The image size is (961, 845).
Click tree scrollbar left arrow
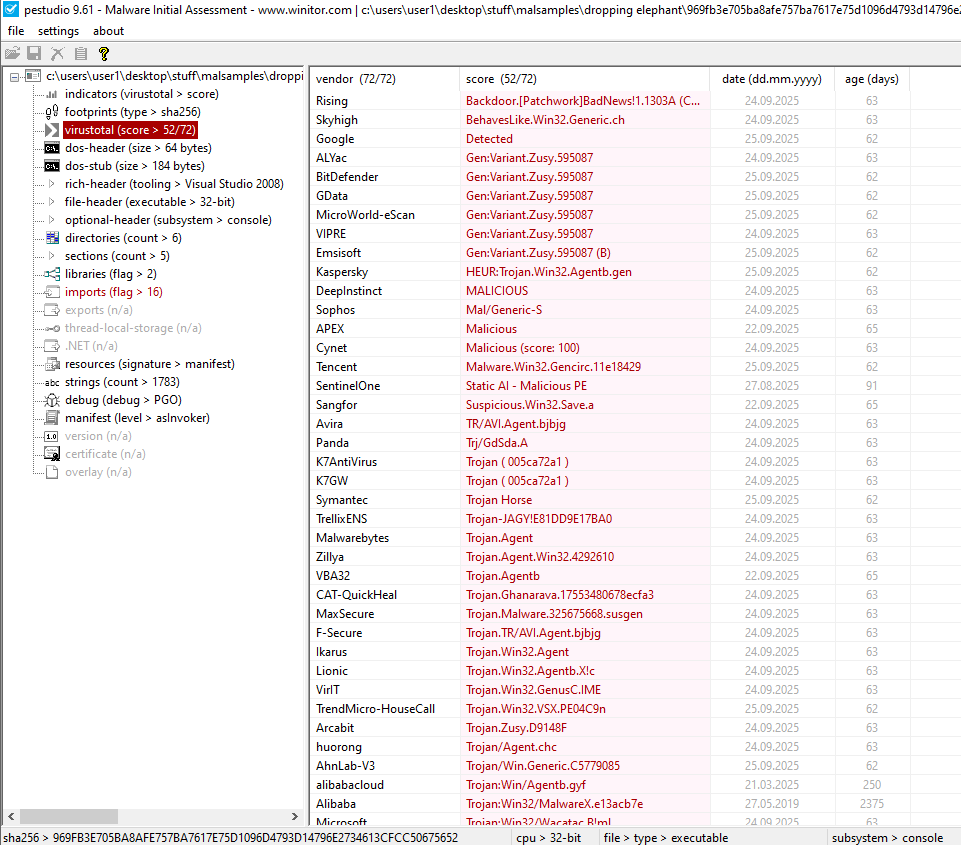tap(11, 816)
